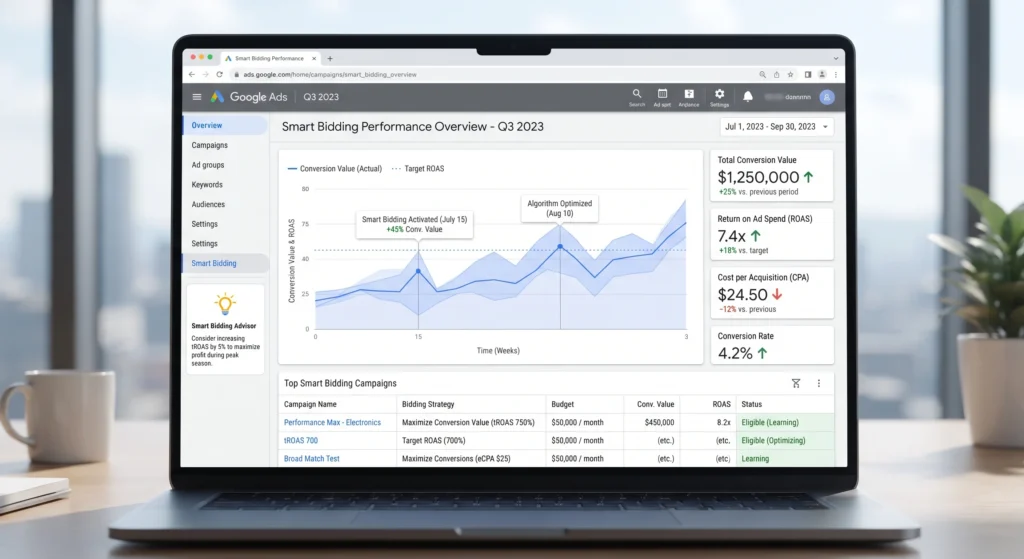Filter the Top Smart Bidding Campaigns table
Image resolution: width=1024 pixels, height=559 pixels.
tap(796, 383)
